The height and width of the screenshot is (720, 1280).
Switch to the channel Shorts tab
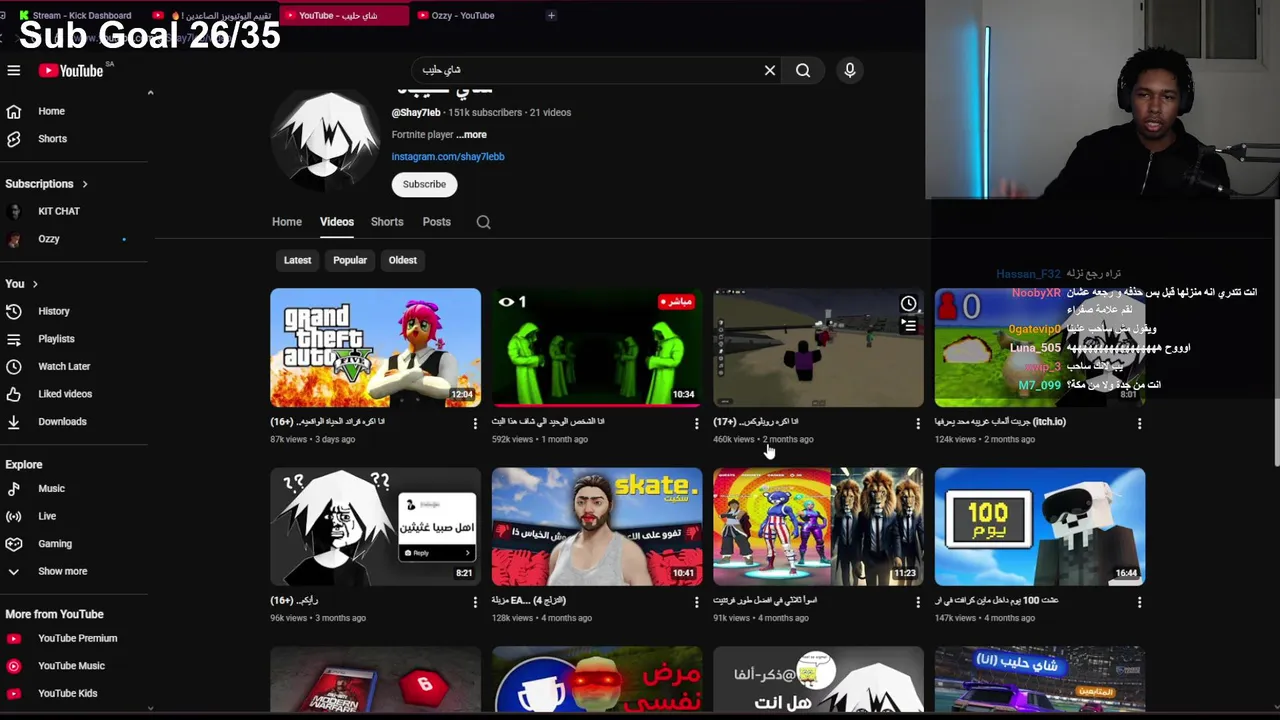pos(387,222)
